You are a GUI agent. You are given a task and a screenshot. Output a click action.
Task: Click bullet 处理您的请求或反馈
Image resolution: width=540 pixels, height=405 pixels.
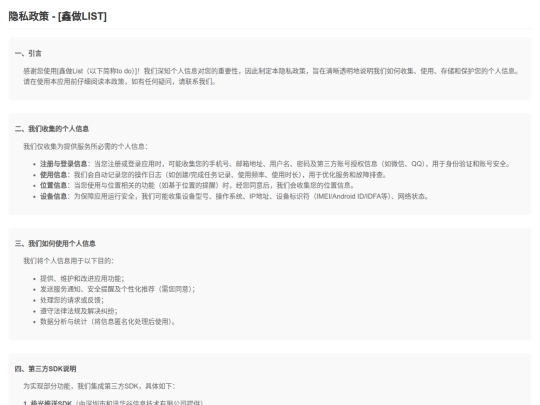(72, 300)
